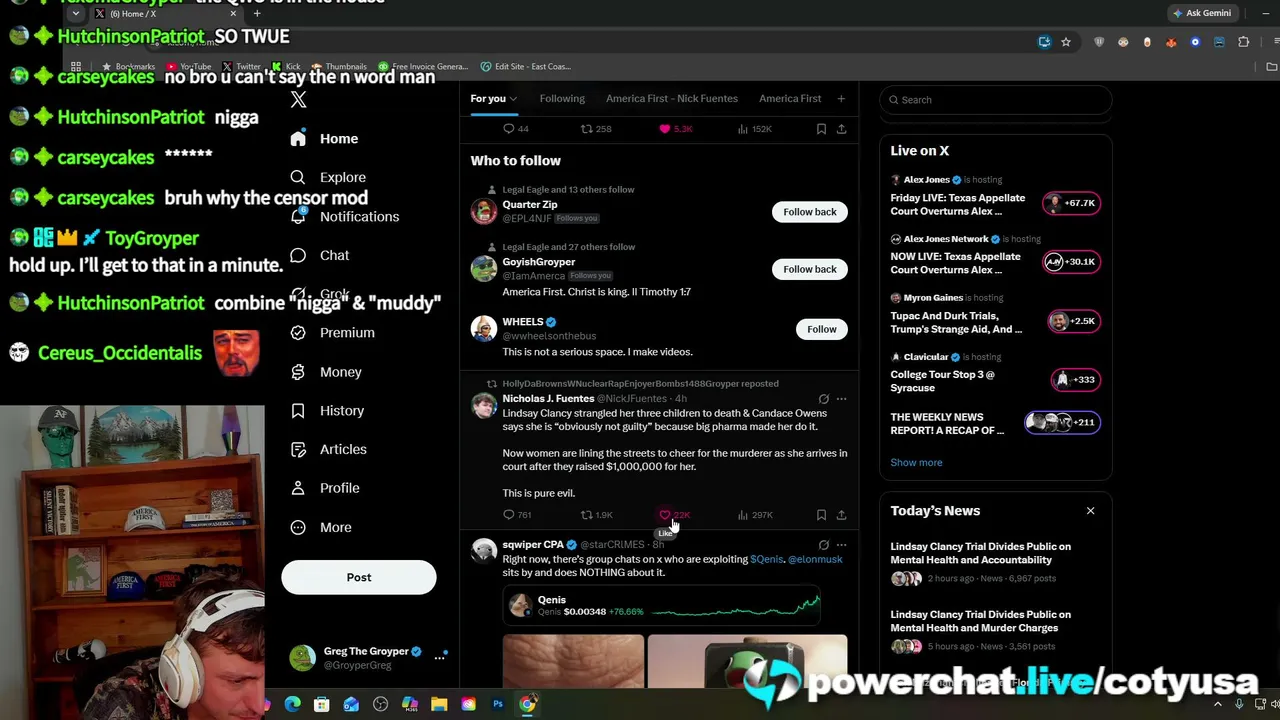Open the Kick bookmark
Image resolution: width=1280 pixels, height=720 pixels.
(x=286, y=67)
